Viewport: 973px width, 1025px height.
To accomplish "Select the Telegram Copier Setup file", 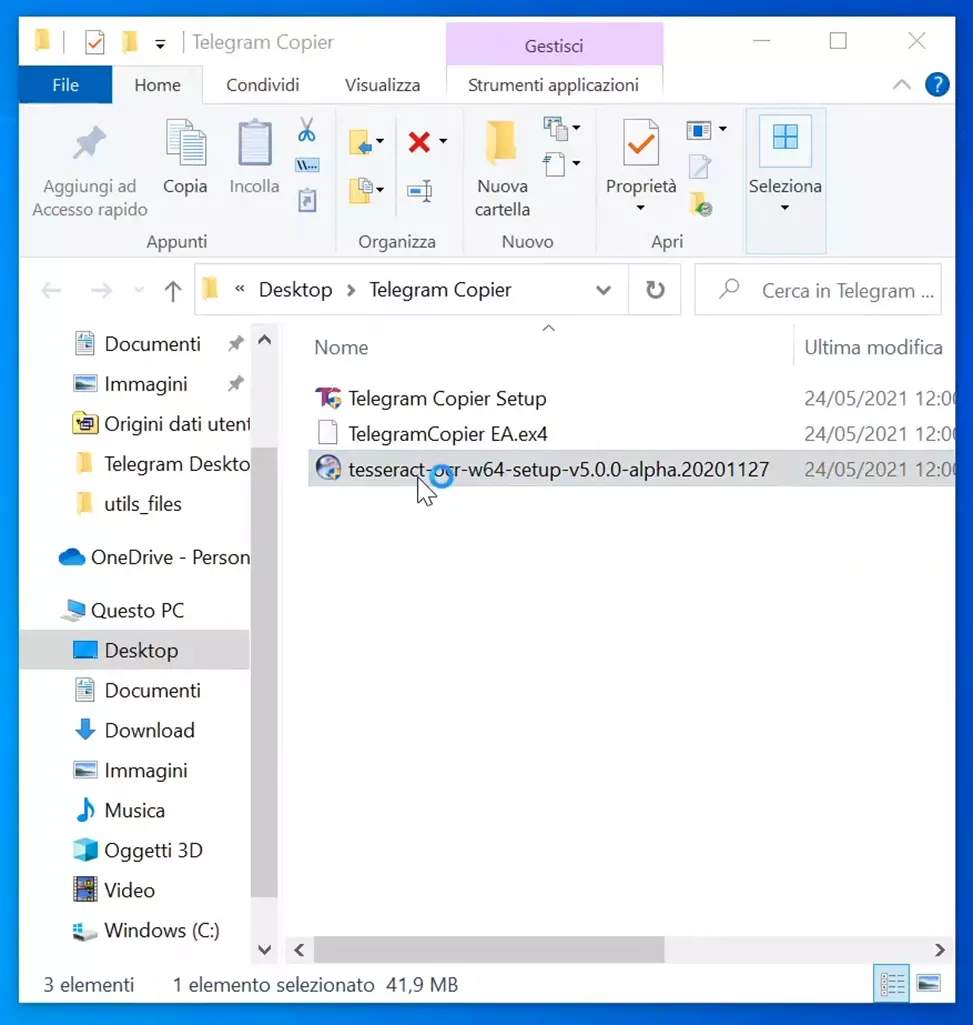I will click(x=447, y=398).
